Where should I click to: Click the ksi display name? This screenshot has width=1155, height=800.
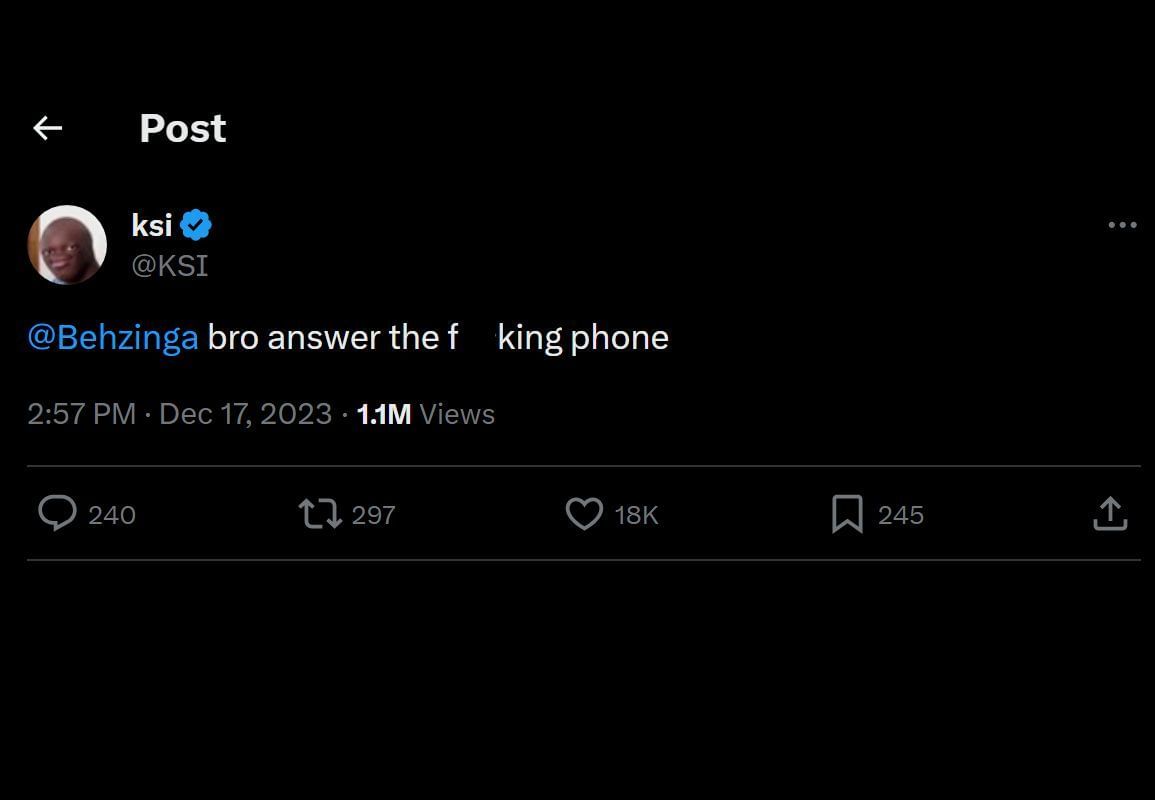pyautogui.click(x=152, y=226)
